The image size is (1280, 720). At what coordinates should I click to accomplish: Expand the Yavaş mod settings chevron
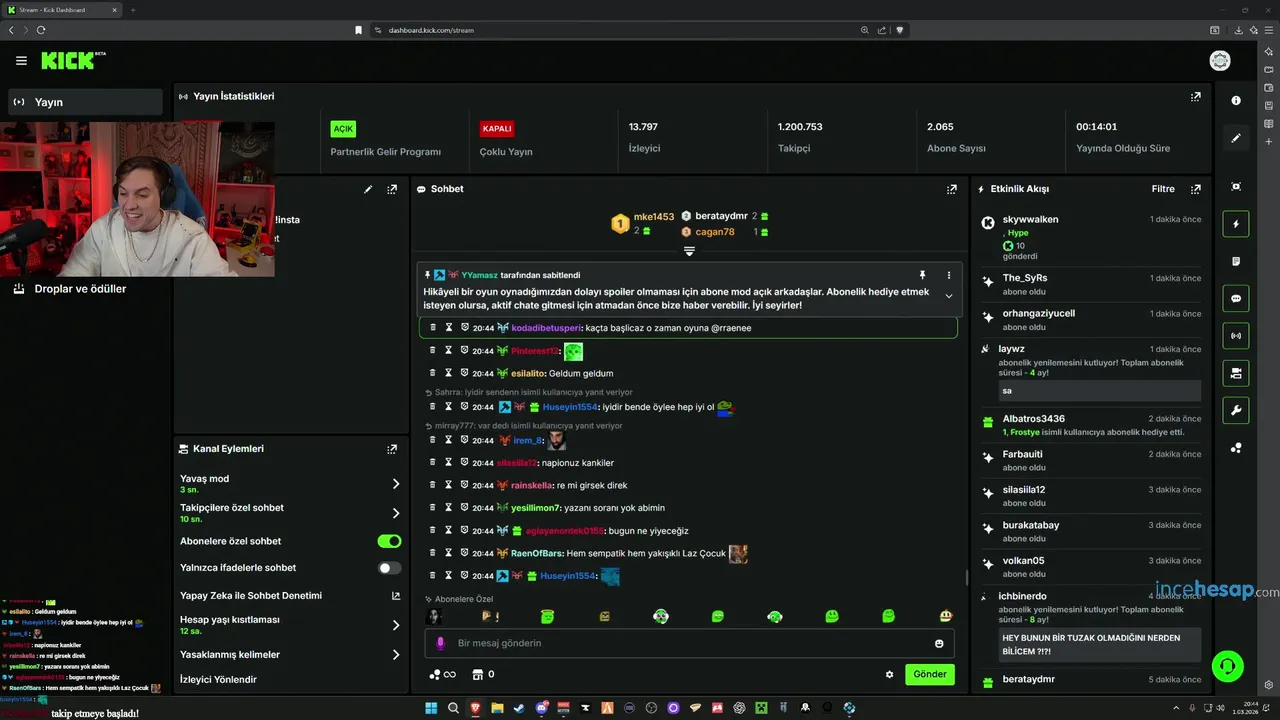tap(396, 484)
